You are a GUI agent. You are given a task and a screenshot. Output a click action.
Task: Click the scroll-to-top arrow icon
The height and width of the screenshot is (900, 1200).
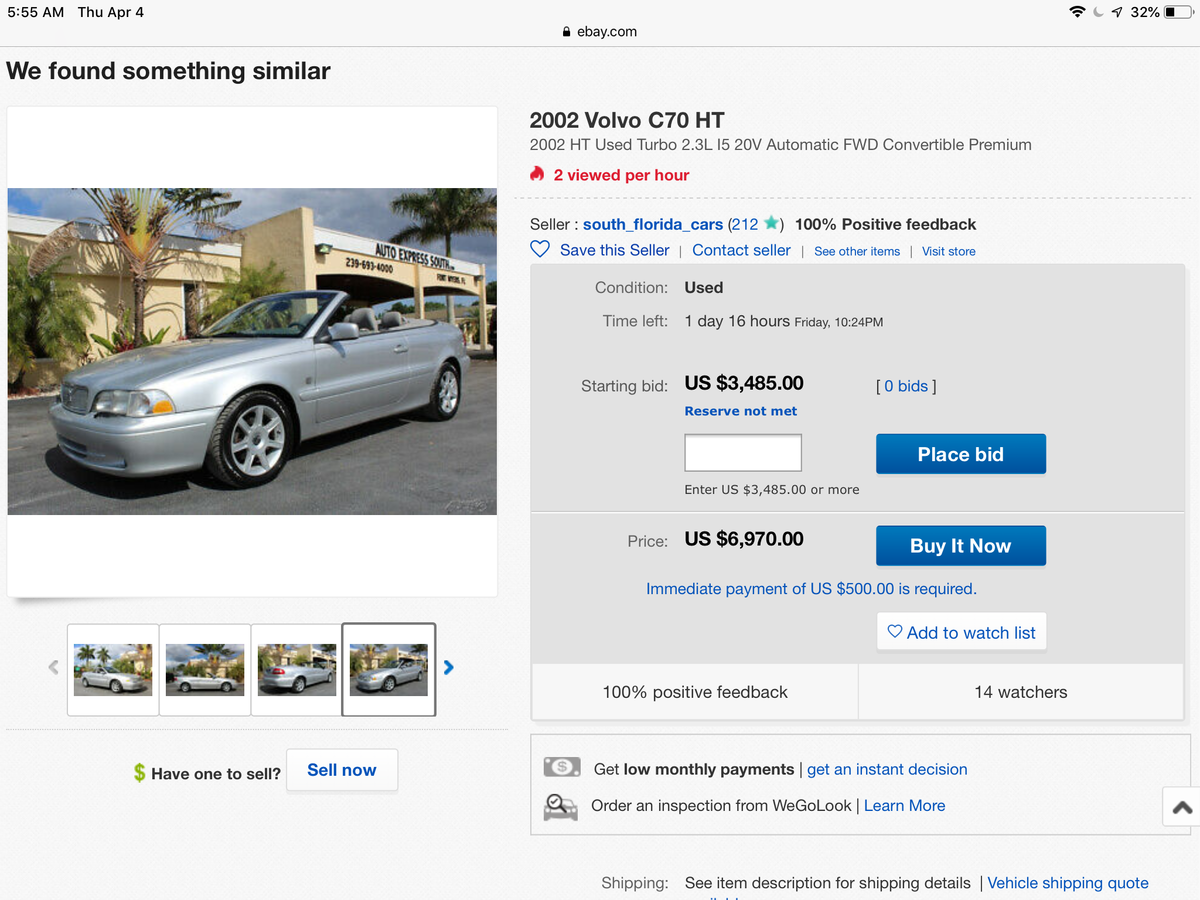(1182, 807)
